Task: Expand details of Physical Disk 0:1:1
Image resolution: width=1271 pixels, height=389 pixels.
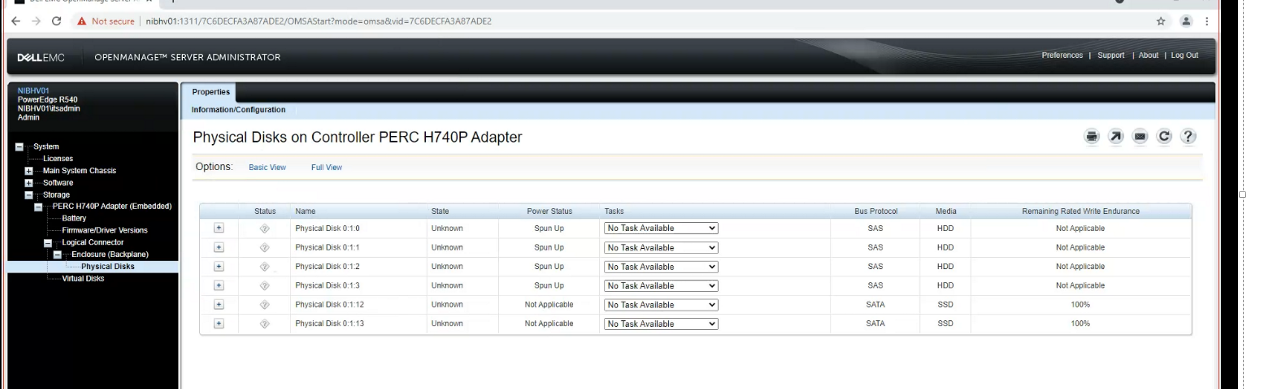Action: click(219, 247)
